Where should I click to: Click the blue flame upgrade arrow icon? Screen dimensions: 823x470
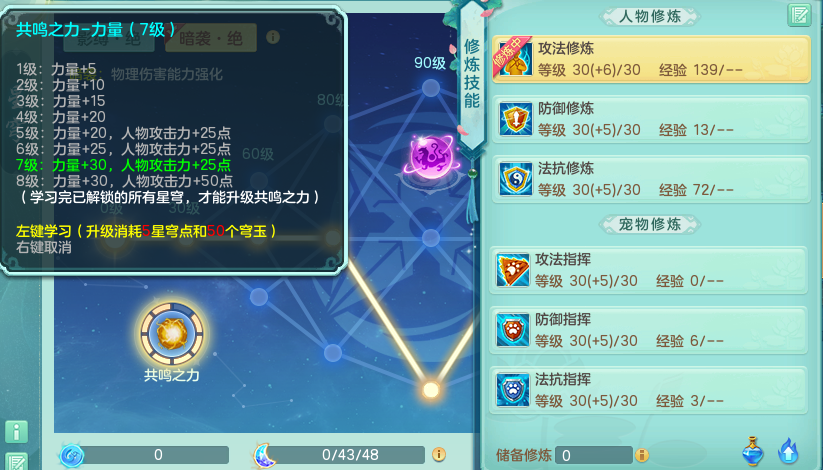click(788, 452)
